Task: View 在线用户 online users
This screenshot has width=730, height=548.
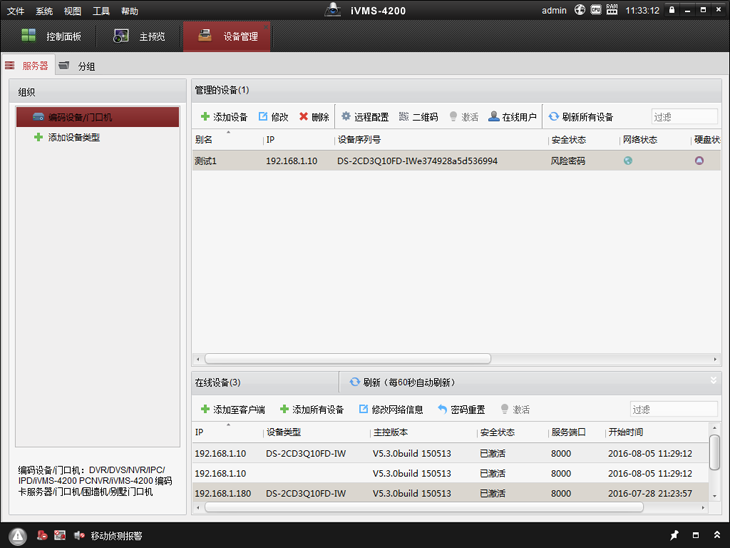Action: pyautogui.click(x=512, y=117)
